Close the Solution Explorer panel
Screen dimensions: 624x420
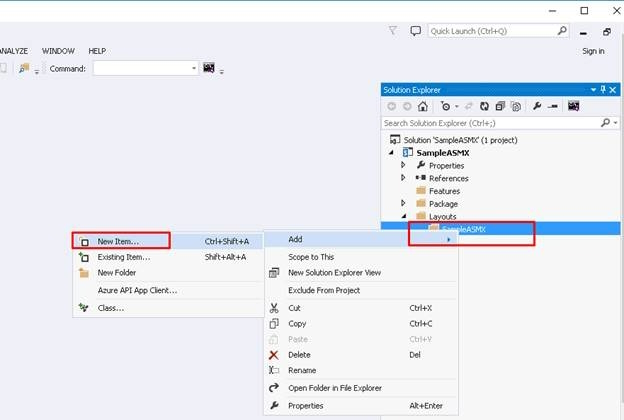click(613, 90)
